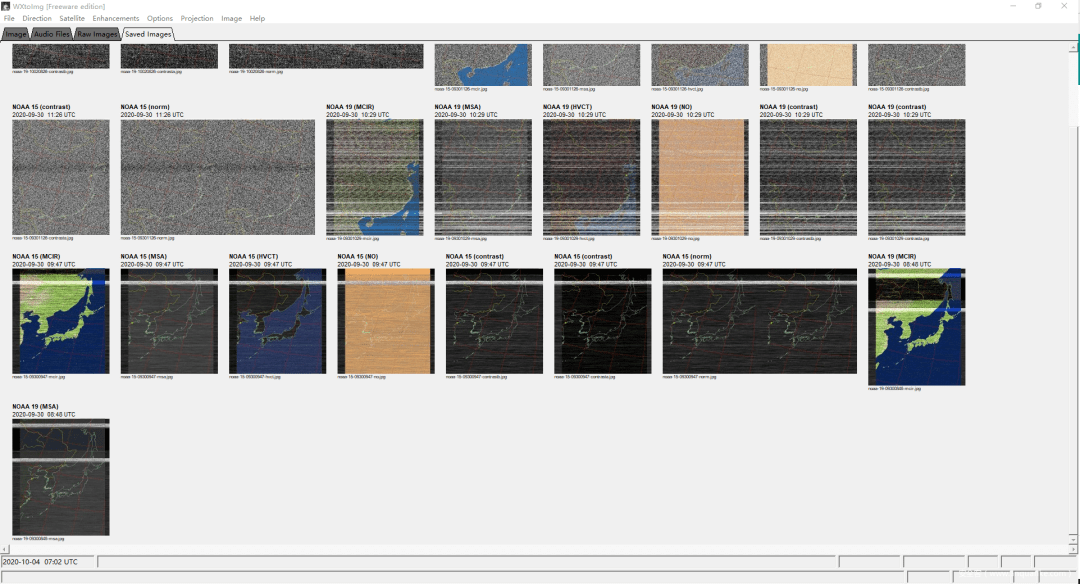Select NOAA 15 (MCIR) 09:47 UTC thumbnail
The width and height of the screenshot is (1080, 584).
point(61,320)
